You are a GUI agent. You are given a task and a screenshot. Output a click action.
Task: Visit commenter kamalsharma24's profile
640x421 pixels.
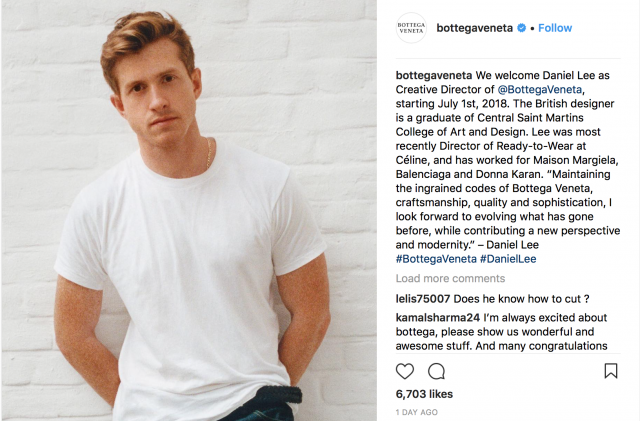pyautogui.click(x=439, y=318)
